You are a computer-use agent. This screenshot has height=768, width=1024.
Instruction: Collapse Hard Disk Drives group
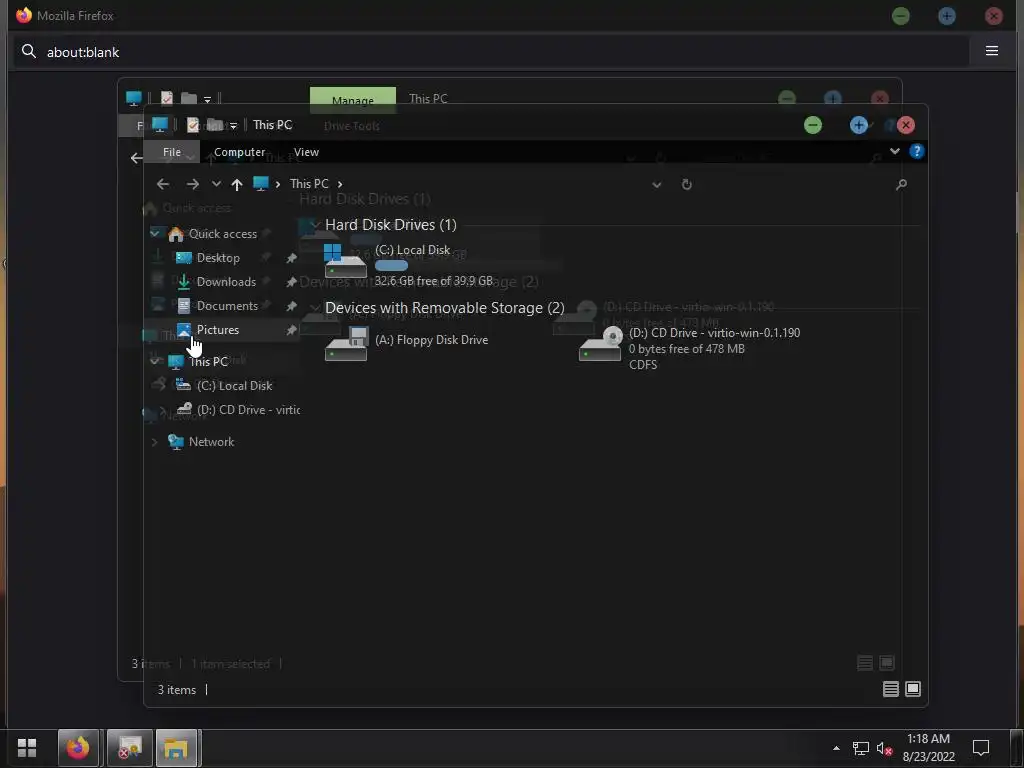click(315, 225)
